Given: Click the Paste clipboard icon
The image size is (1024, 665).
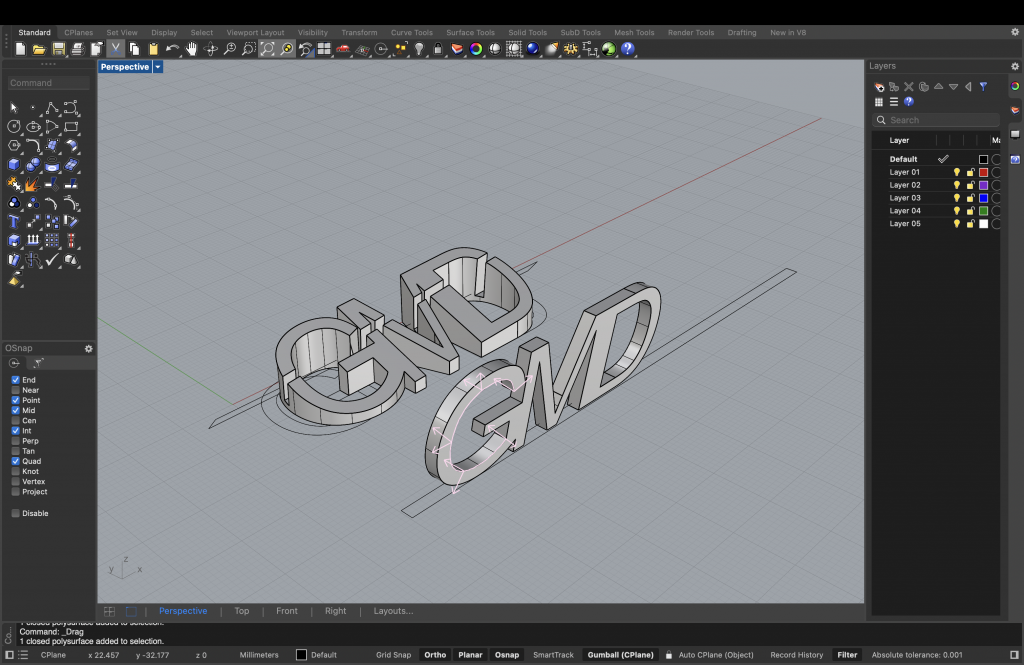Looking at the screenshot, I should pyautogui.click(x=153, y=49).
